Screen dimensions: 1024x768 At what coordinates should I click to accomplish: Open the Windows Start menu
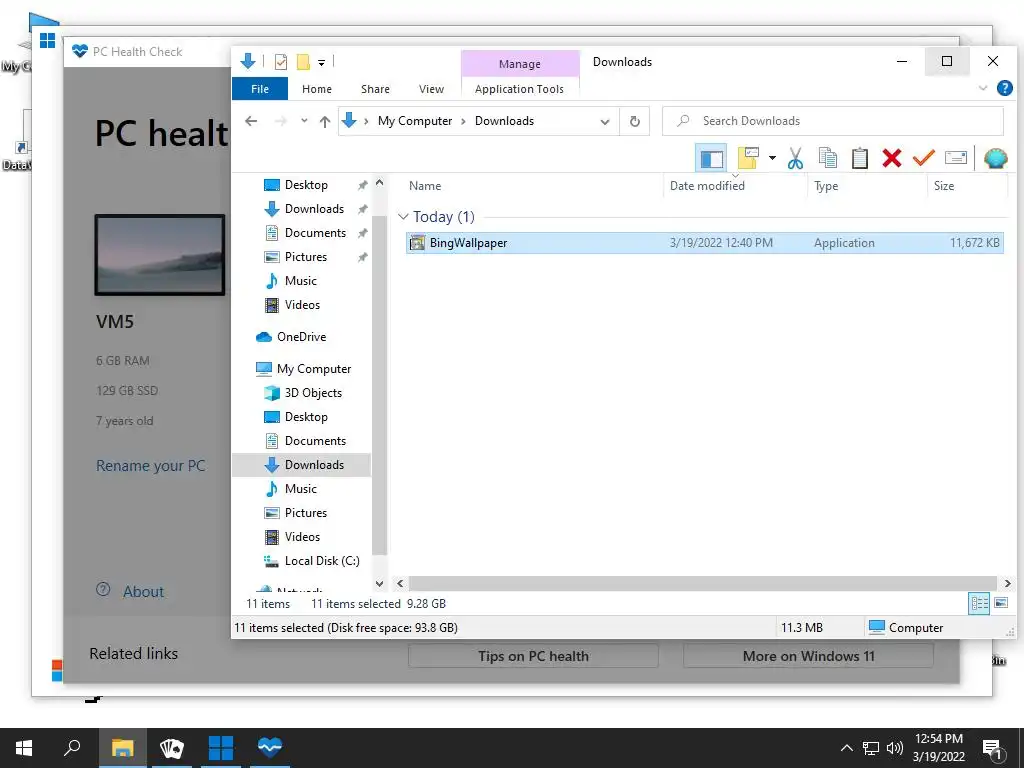click(24, 748)
